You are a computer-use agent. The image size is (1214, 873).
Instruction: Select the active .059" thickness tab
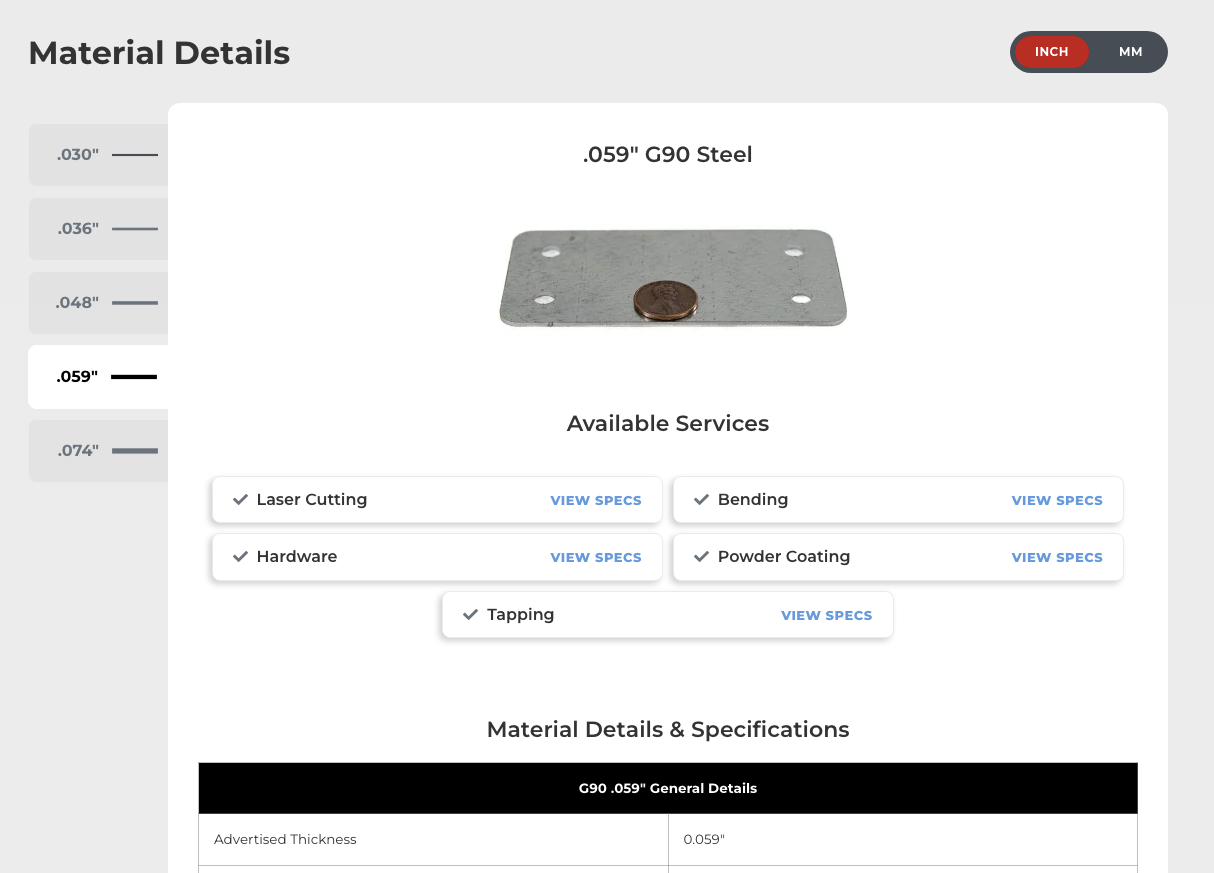(x=78, y=377)
